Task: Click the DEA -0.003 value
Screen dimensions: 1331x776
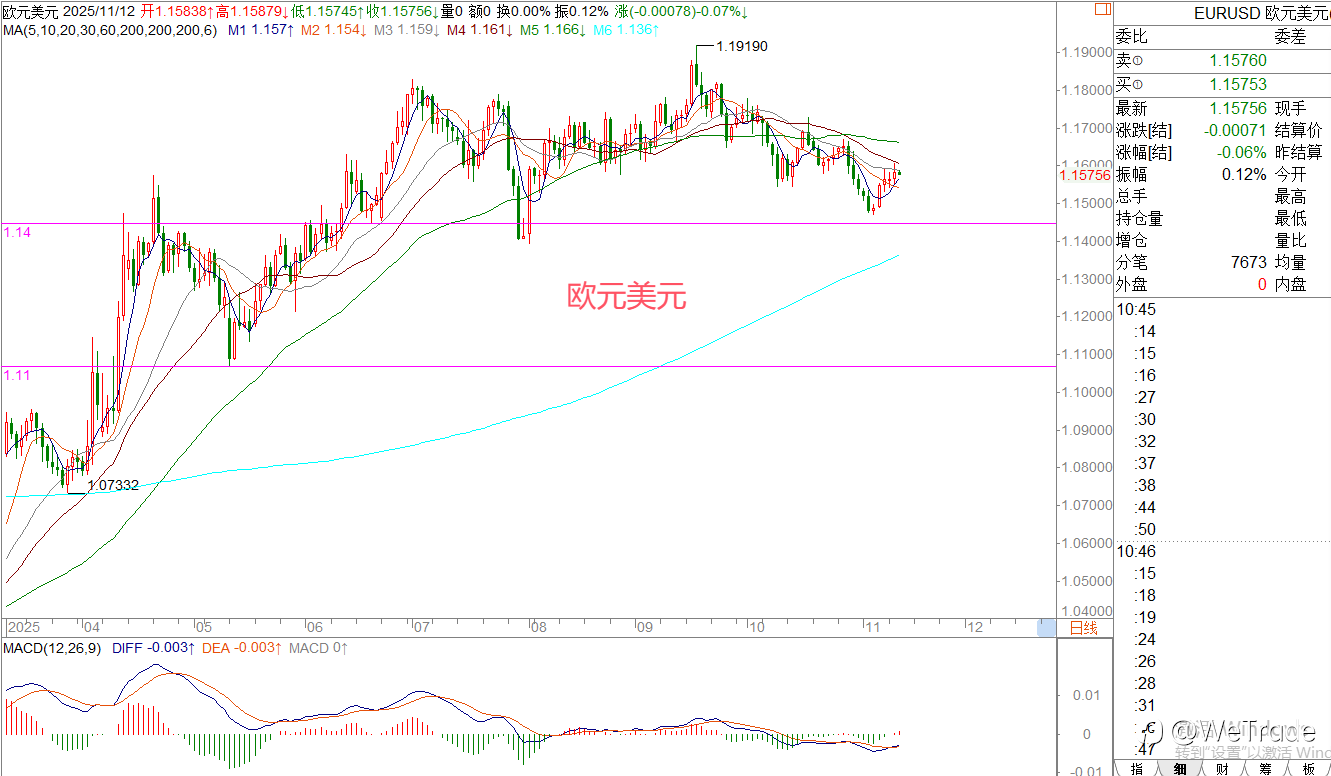Action: click(x=241, y=648)
